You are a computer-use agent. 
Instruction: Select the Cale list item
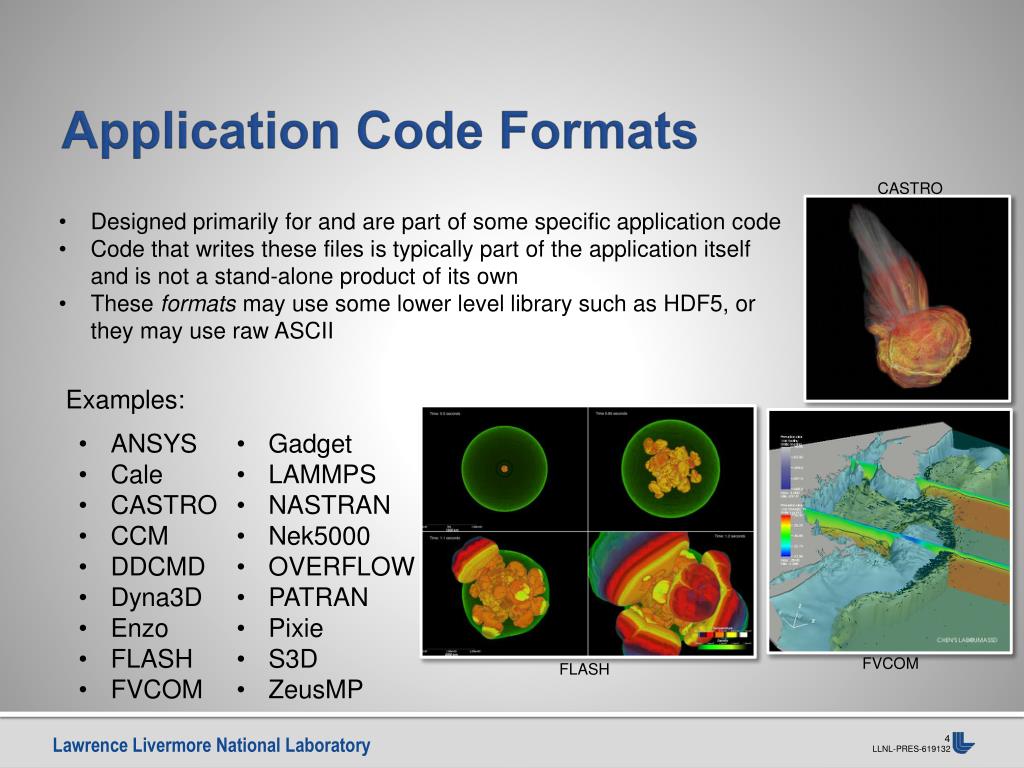(136, 475)
